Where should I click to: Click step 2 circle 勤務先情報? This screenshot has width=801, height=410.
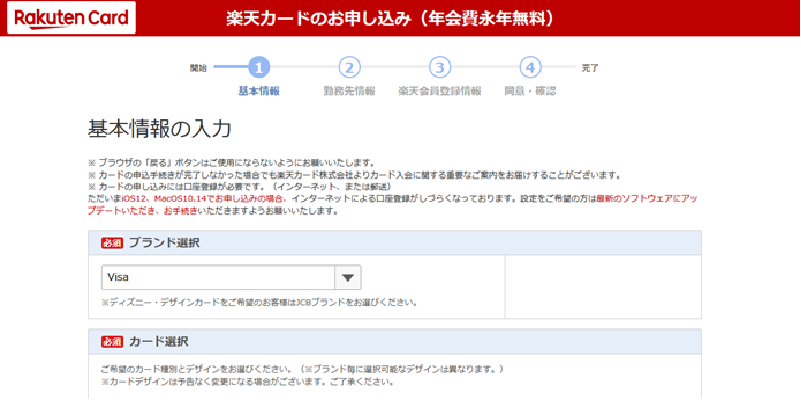tap(349, 67)
